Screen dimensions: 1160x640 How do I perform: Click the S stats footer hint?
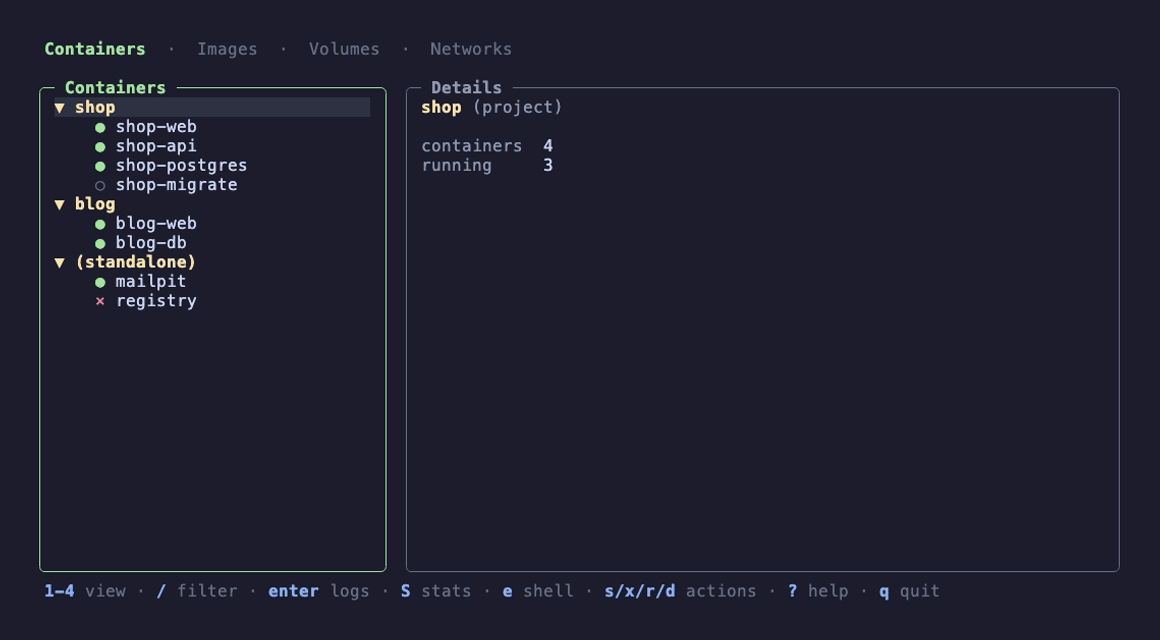click(x=436, y=591)
